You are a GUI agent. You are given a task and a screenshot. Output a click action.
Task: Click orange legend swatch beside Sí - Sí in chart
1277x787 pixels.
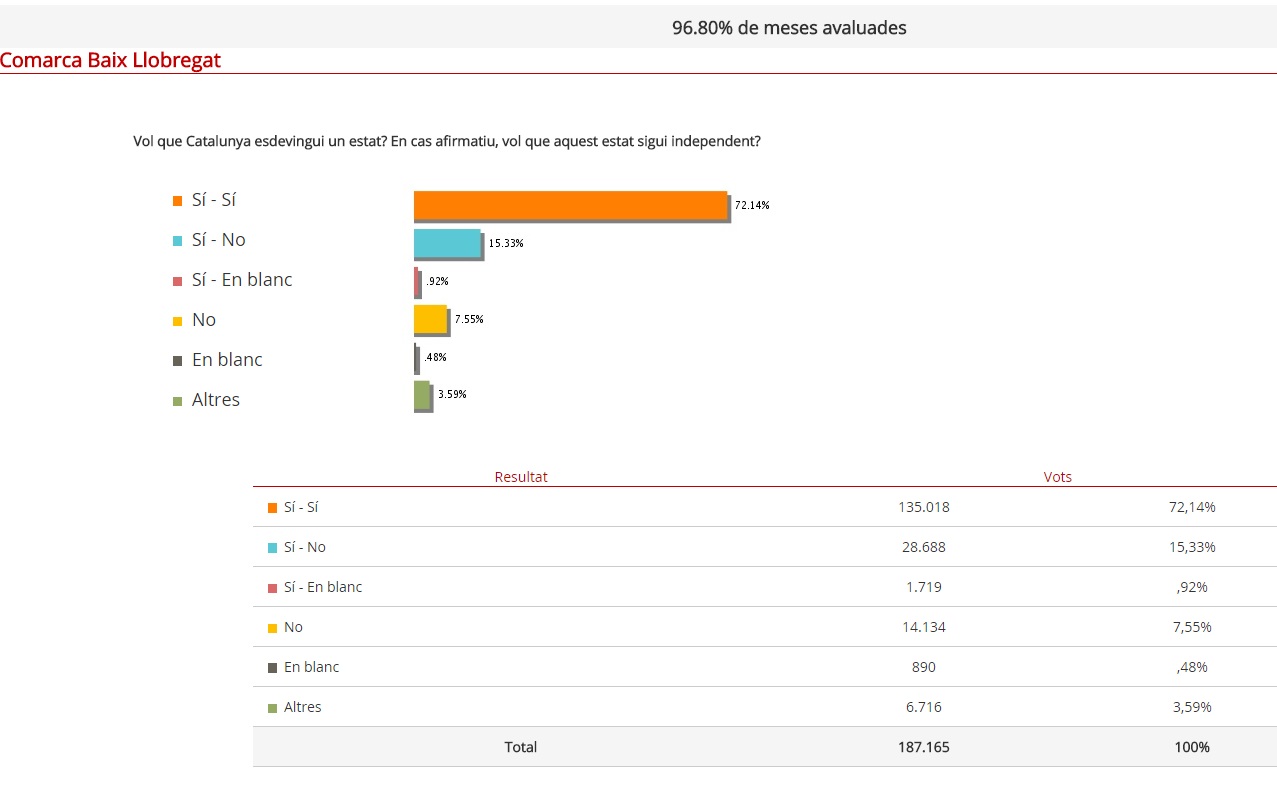click(x=177, y=201)
